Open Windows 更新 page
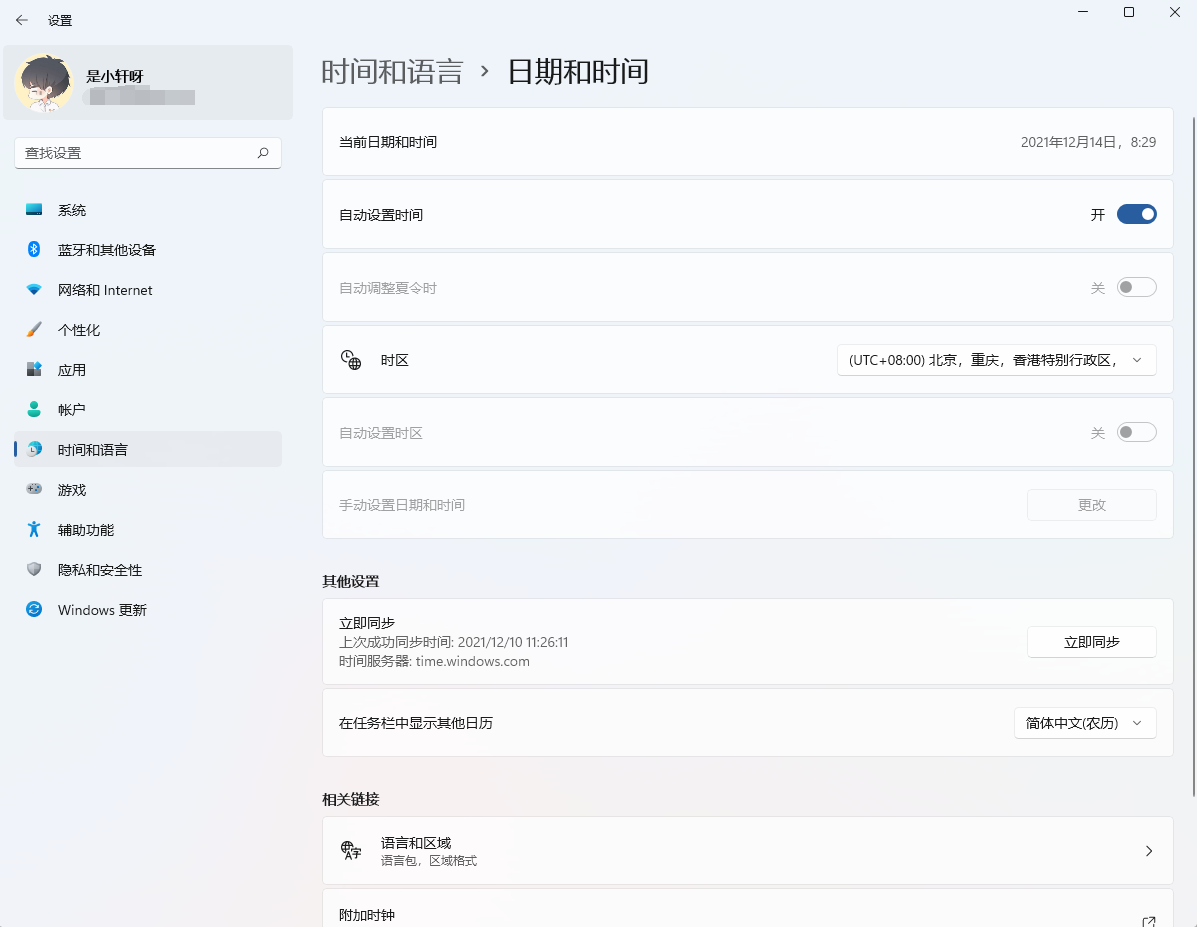 (x=148, y=609)
